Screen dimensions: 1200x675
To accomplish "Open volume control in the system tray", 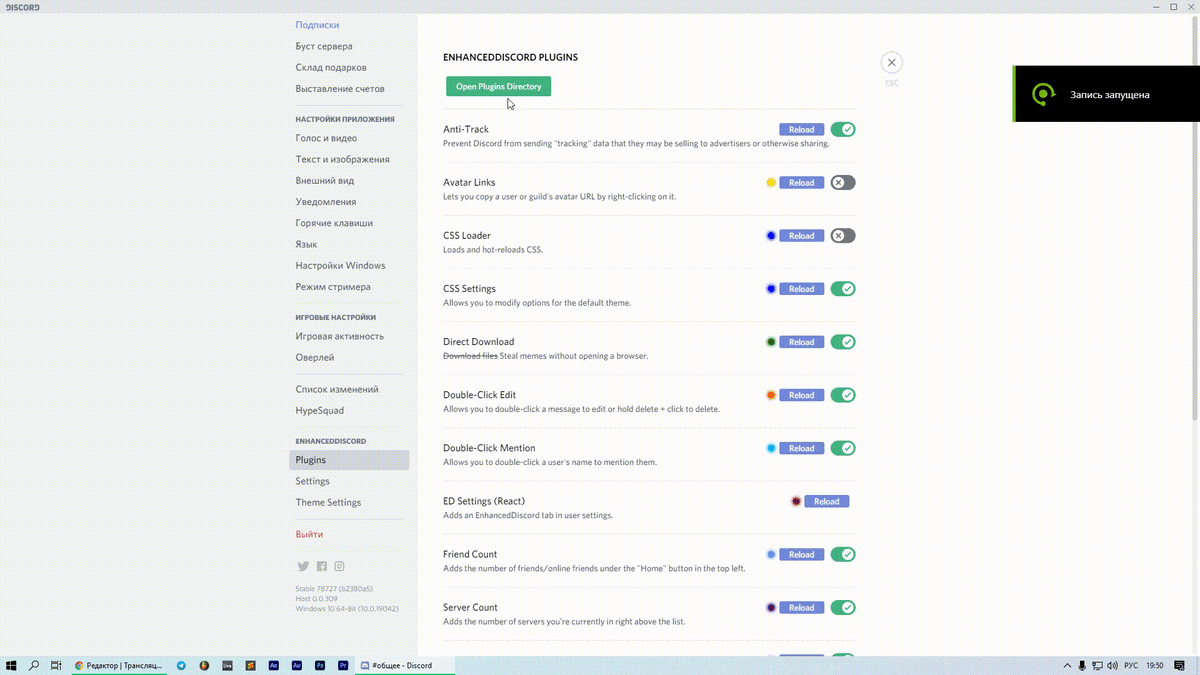I will (x=1113, y=665).
